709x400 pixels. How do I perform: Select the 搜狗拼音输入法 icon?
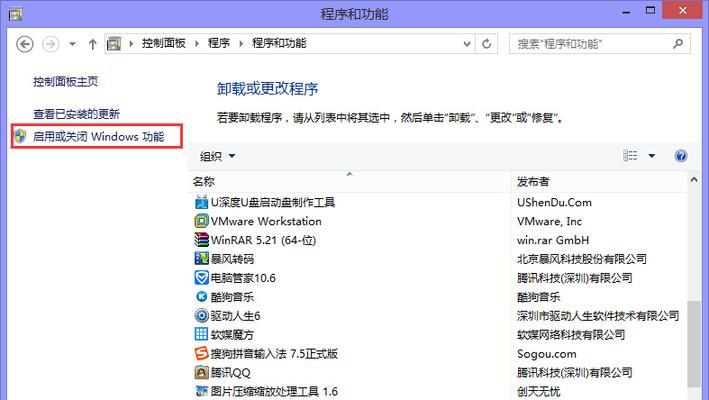coord(201,353)
